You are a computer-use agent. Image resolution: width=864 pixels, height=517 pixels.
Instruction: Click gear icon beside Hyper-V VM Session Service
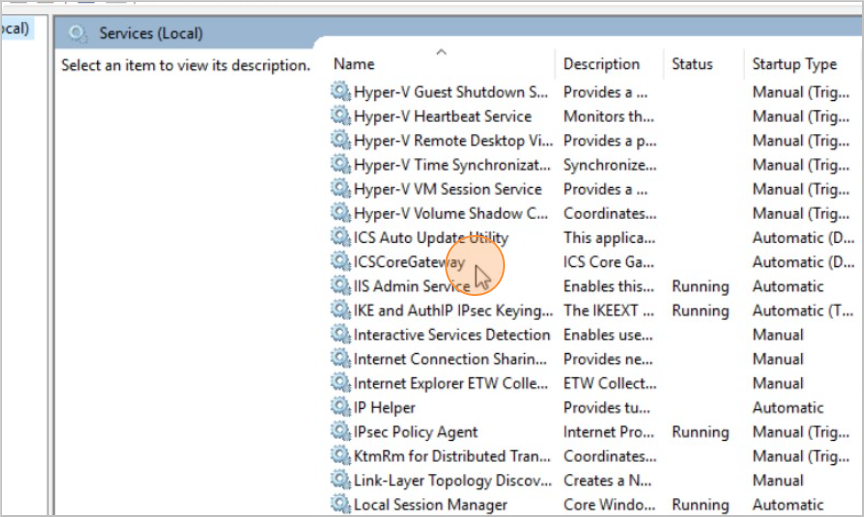click(x=341, y=189)
